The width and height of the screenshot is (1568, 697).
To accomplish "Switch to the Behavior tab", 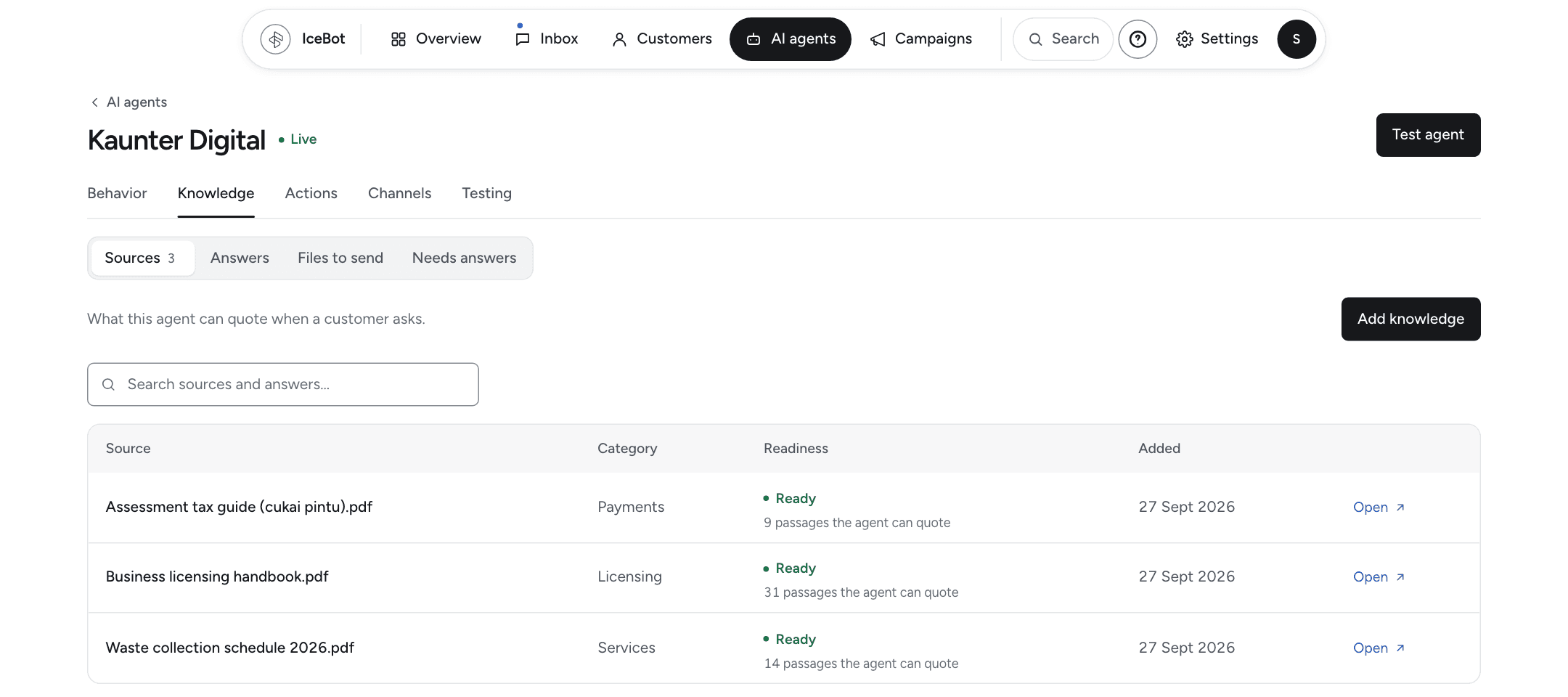I will [117, 193].
